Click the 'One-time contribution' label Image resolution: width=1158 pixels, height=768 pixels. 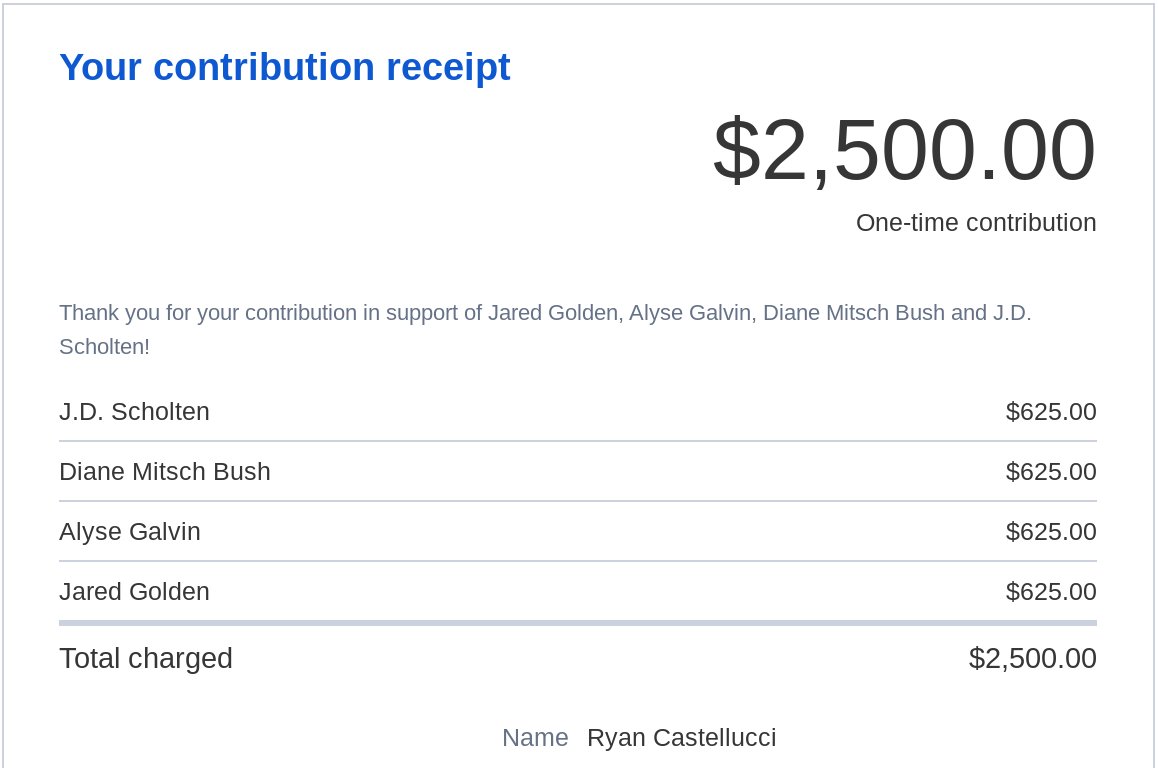976,222
